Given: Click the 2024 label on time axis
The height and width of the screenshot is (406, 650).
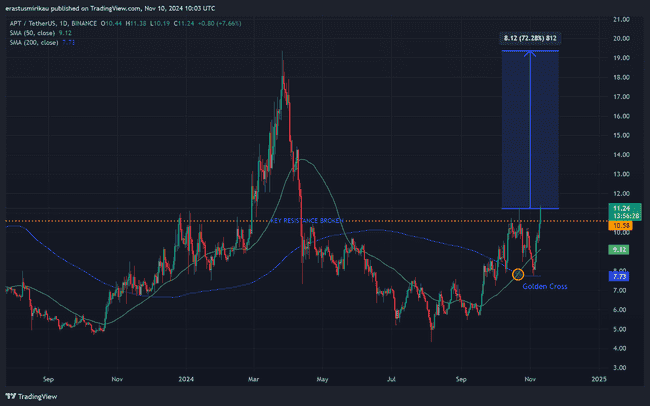Looking at the screenshot, I should click(183, 380).
